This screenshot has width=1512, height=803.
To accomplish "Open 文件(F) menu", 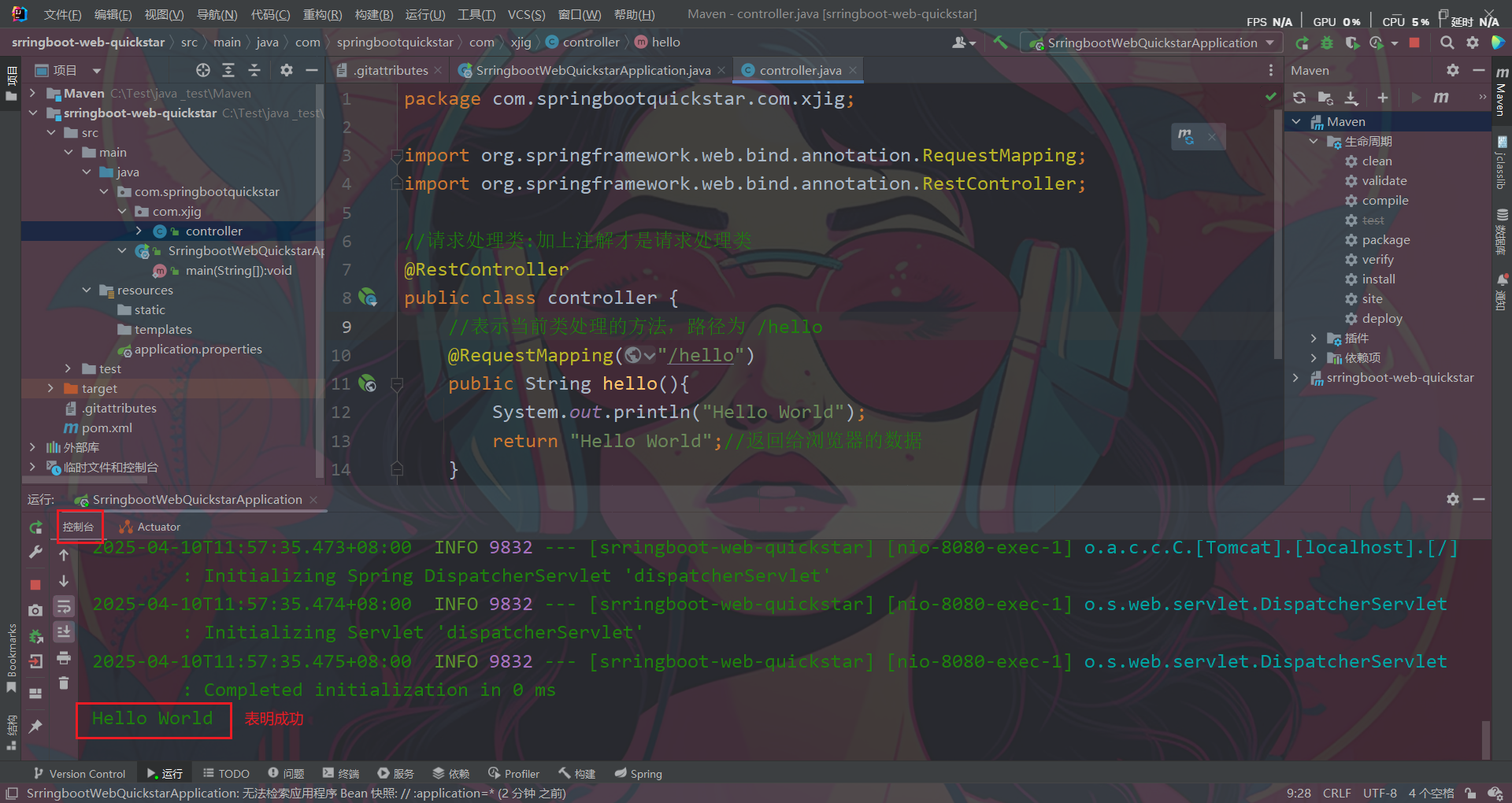I will point(62,14).
